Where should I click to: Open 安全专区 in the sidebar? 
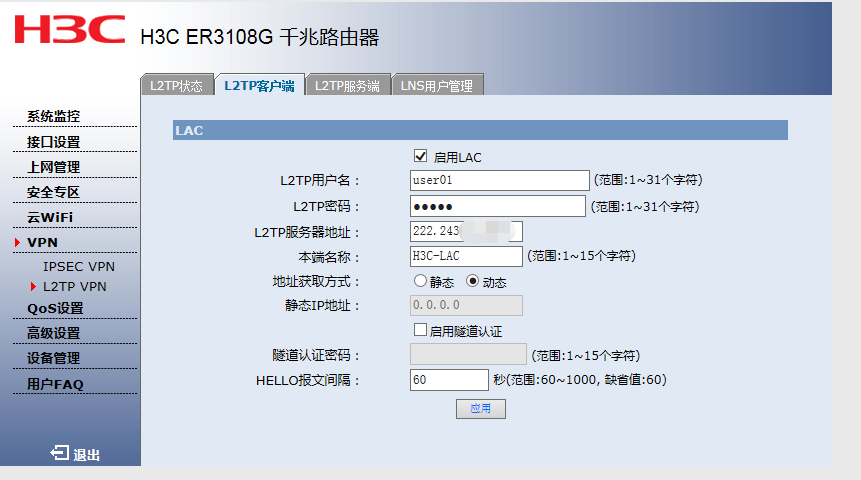53,192
